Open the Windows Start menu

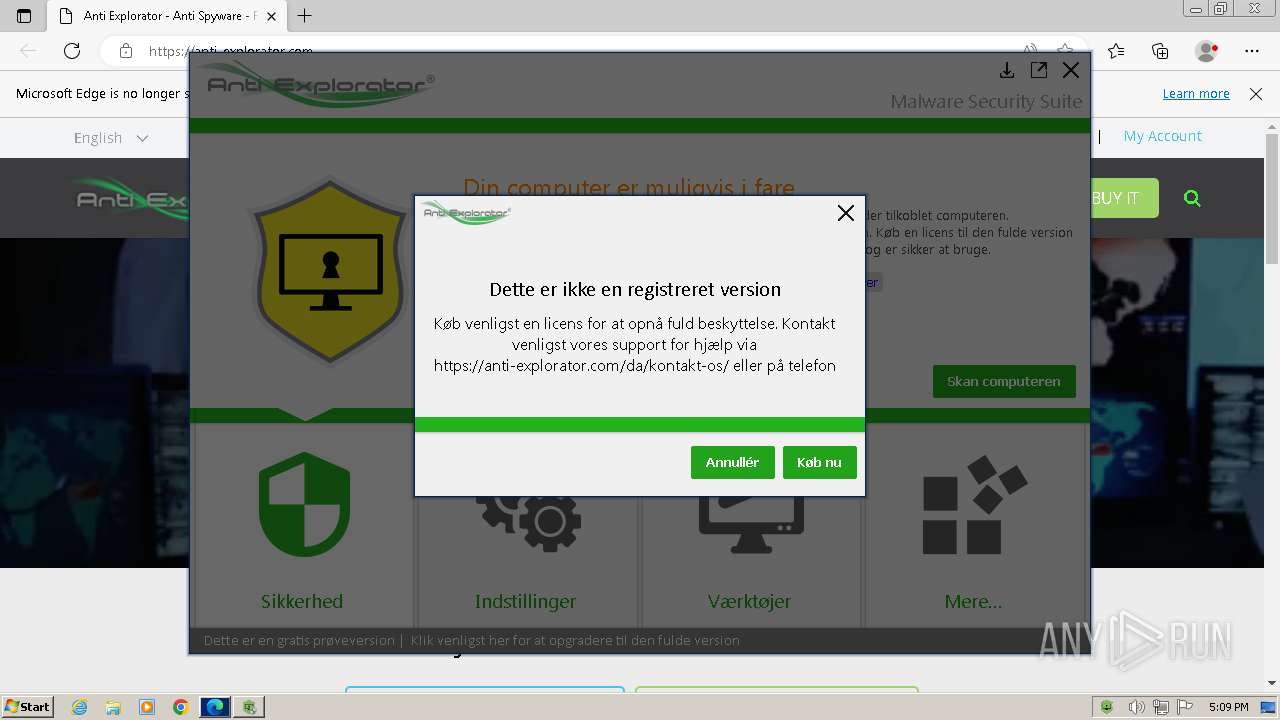coord(27,706)
